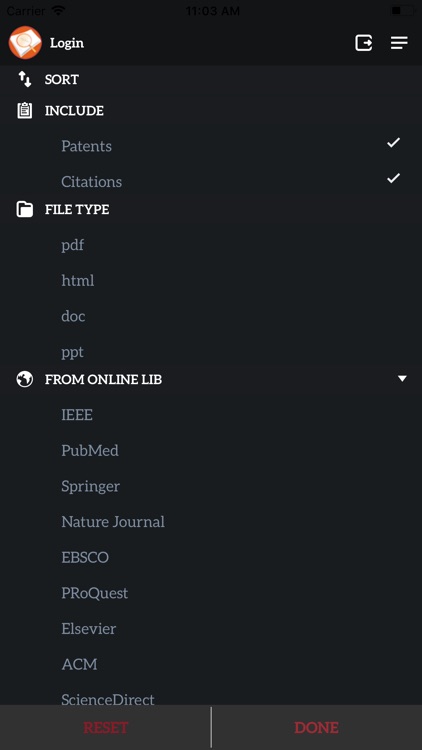This screenshot has height=750, width=422.
Task: Open the hamburger menu icon
Action: [399, 43]
